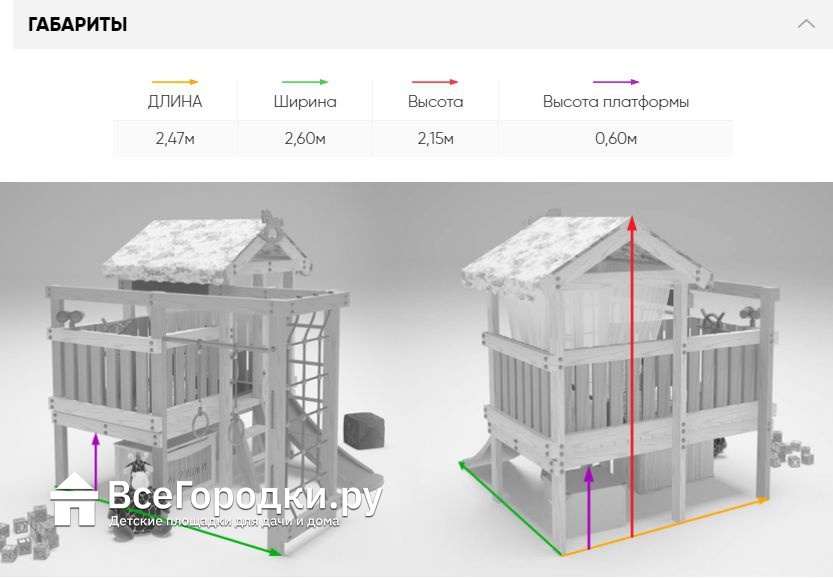The height and width of the screenshot is (579, 833).
Task: Click the 2,47м length value
Action: tap(174, 138)
